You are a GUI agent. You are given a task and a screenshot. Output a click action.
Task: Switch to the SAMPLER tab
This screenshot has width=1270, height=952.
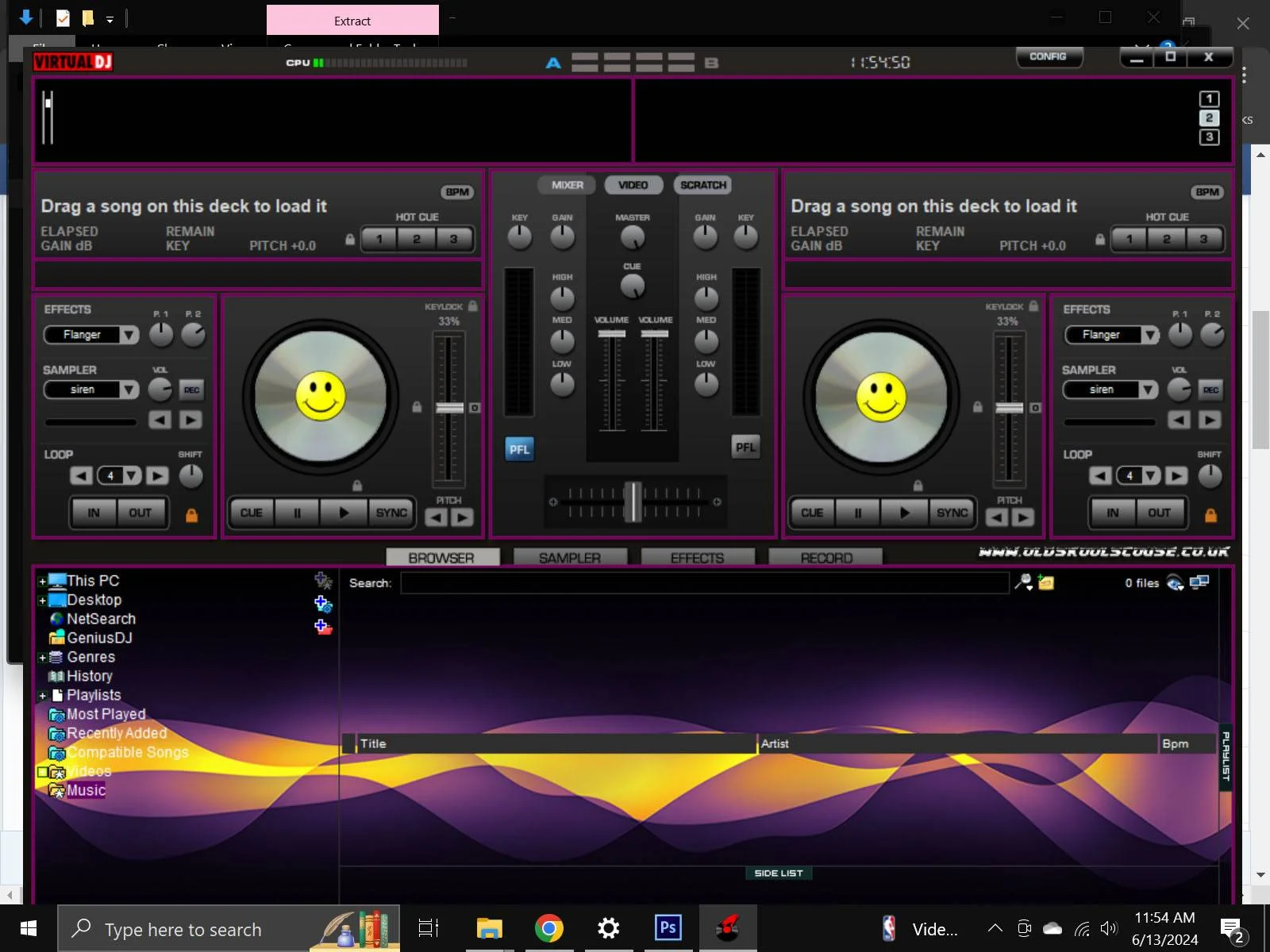pyautogui.click(x=570, y=558)
